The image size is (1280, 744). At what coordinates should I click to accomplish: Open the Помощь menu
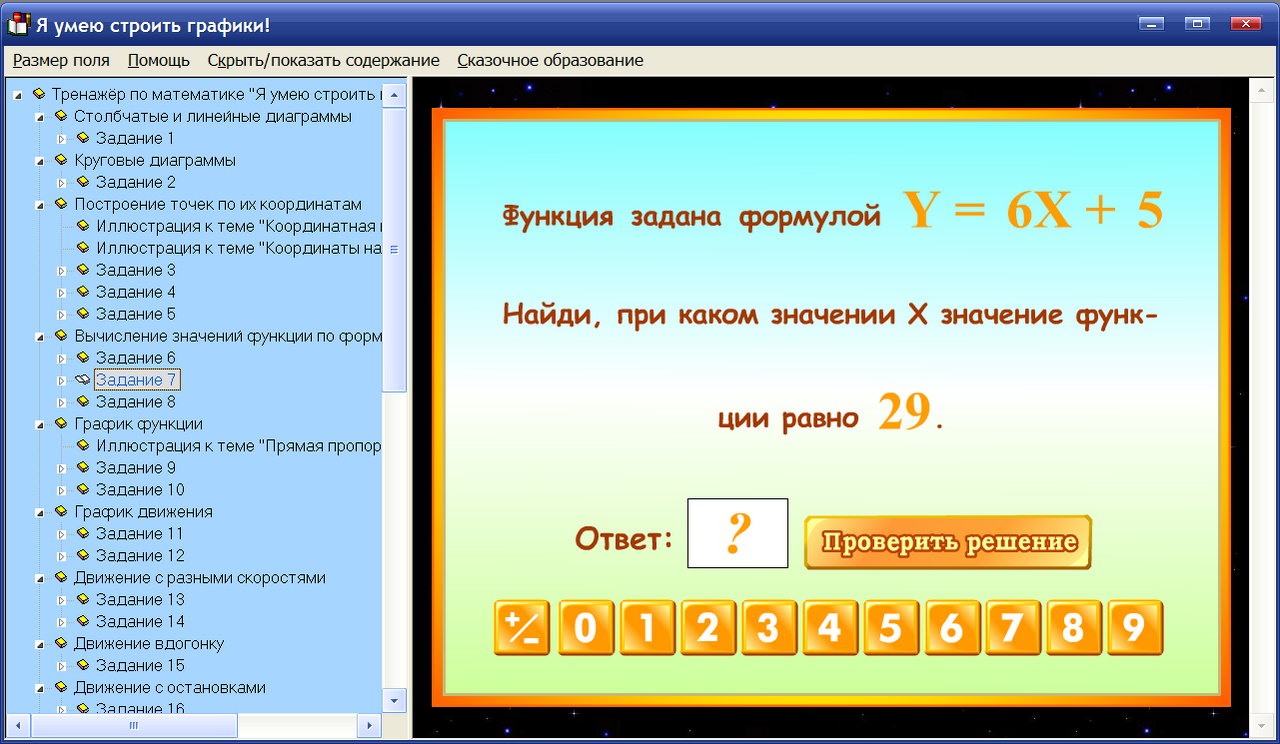tap(157, 60)
